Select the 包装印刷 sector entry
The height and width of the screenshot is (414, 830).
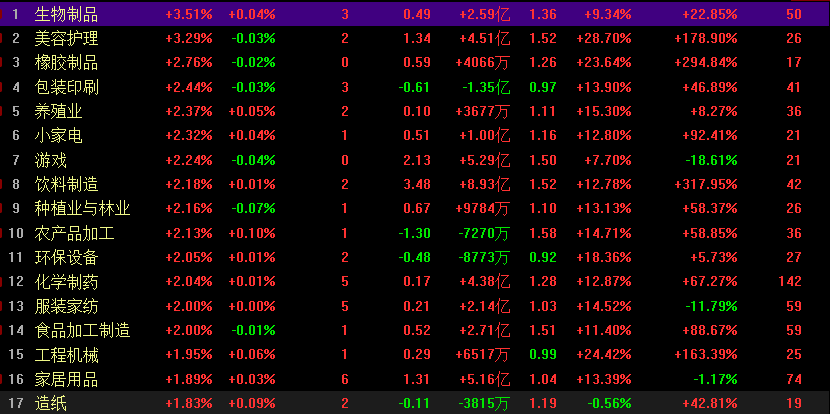66,87
